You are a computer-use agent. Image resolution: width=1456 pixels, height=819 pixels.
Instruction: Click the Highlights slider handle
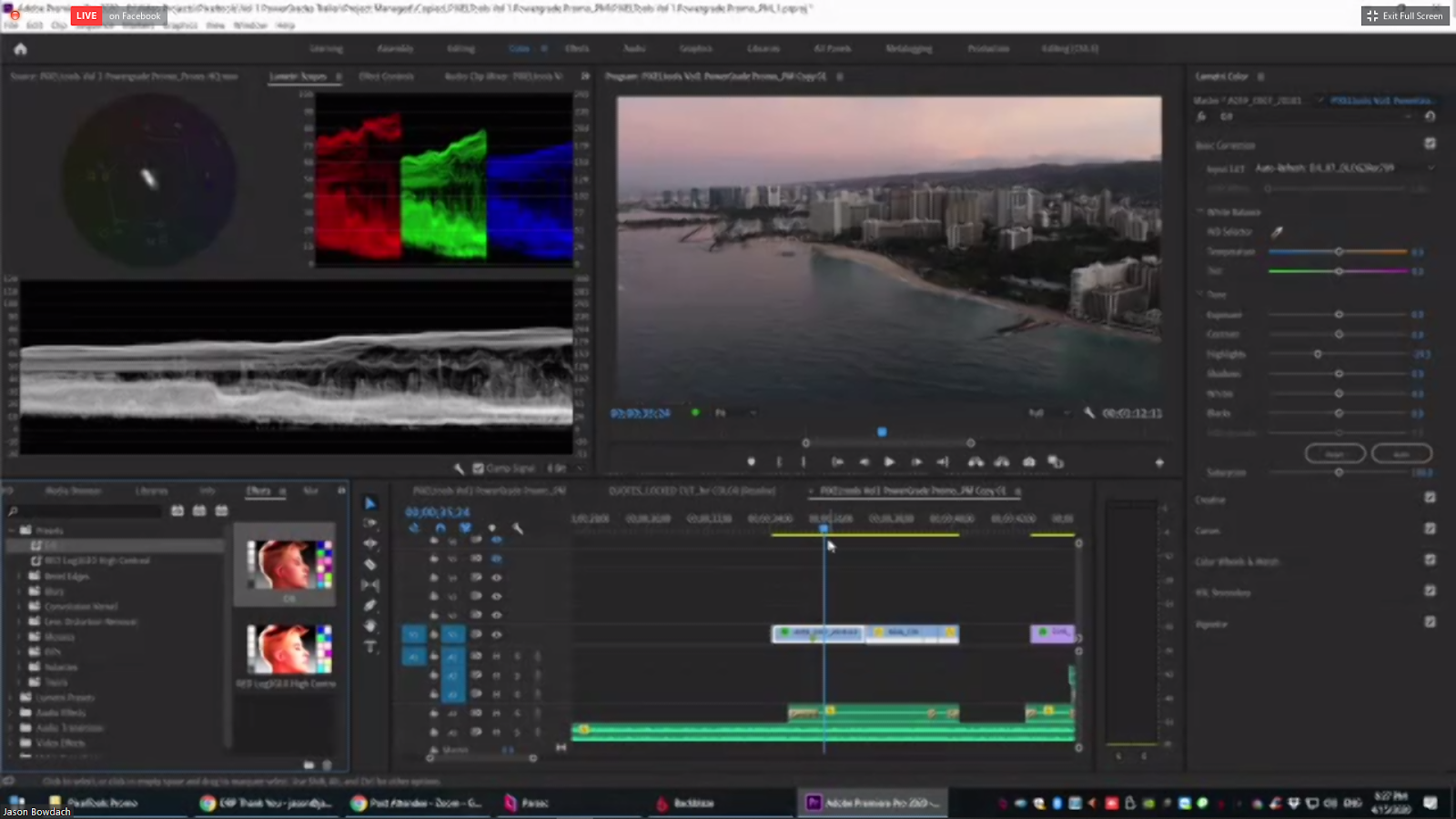(x=1318, y=354)
